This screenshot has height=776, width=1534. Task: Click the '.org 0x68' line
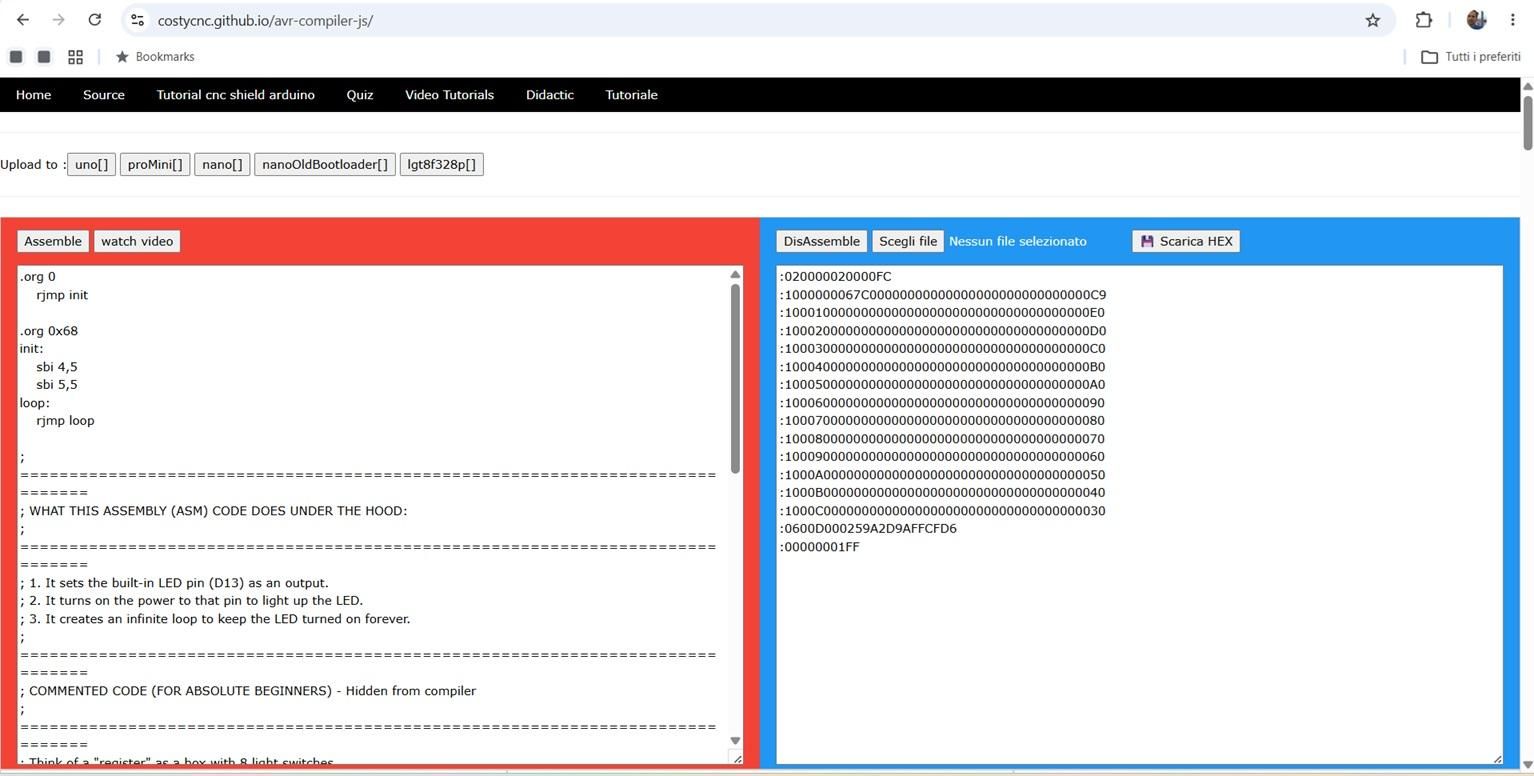[x=49, y=331]
